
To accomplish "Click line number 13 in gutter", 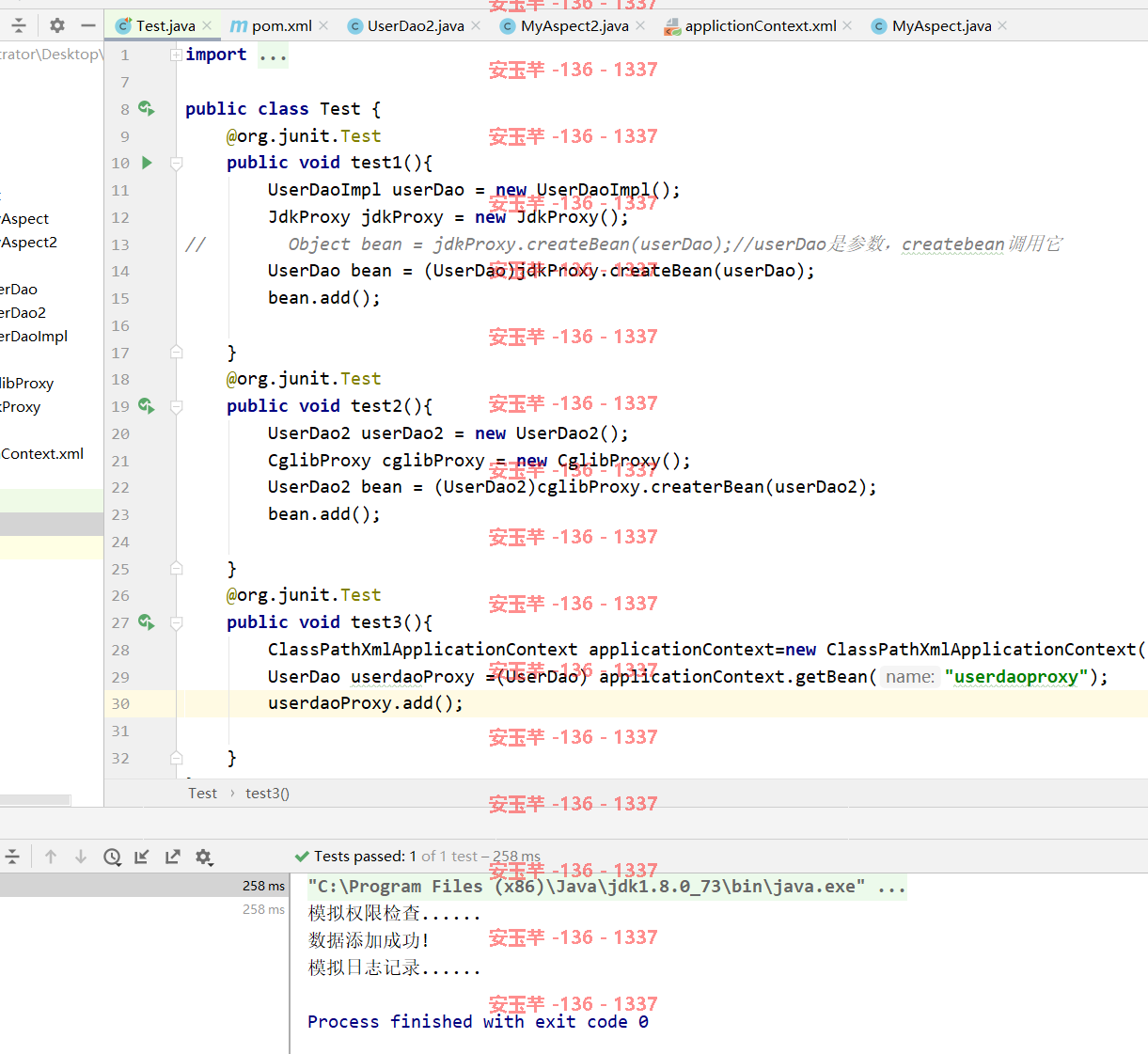I will (x=120, y=244).
